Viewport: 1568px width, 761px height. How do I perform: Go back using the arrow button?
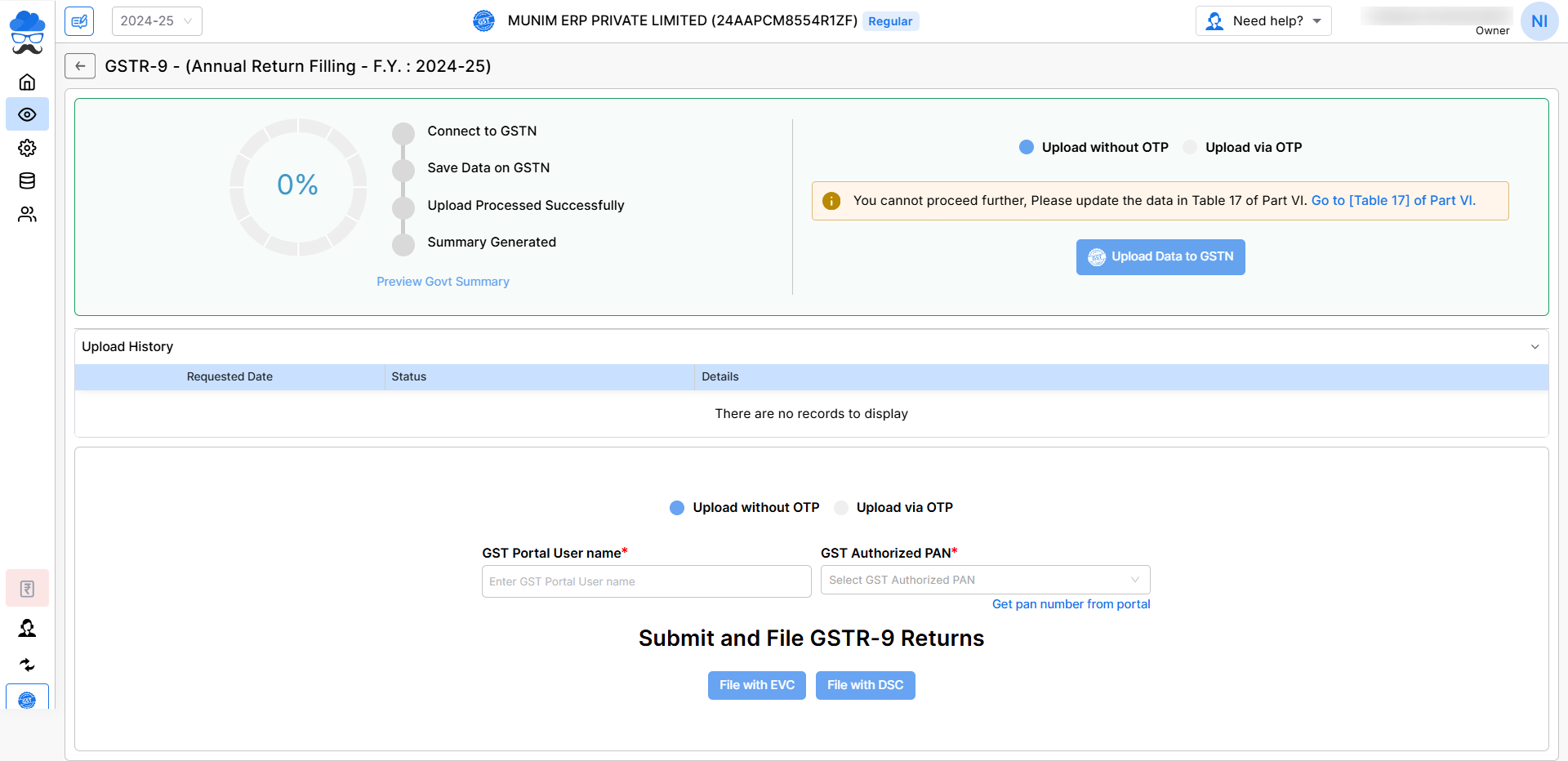click(80, 66)
